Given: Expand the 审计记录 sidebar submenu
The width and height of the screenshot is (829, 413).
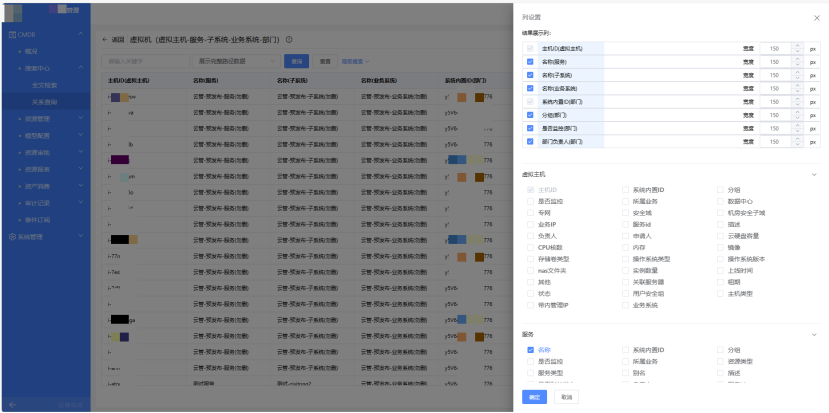Looking at the screenshot, I should (x=81, y=203).
